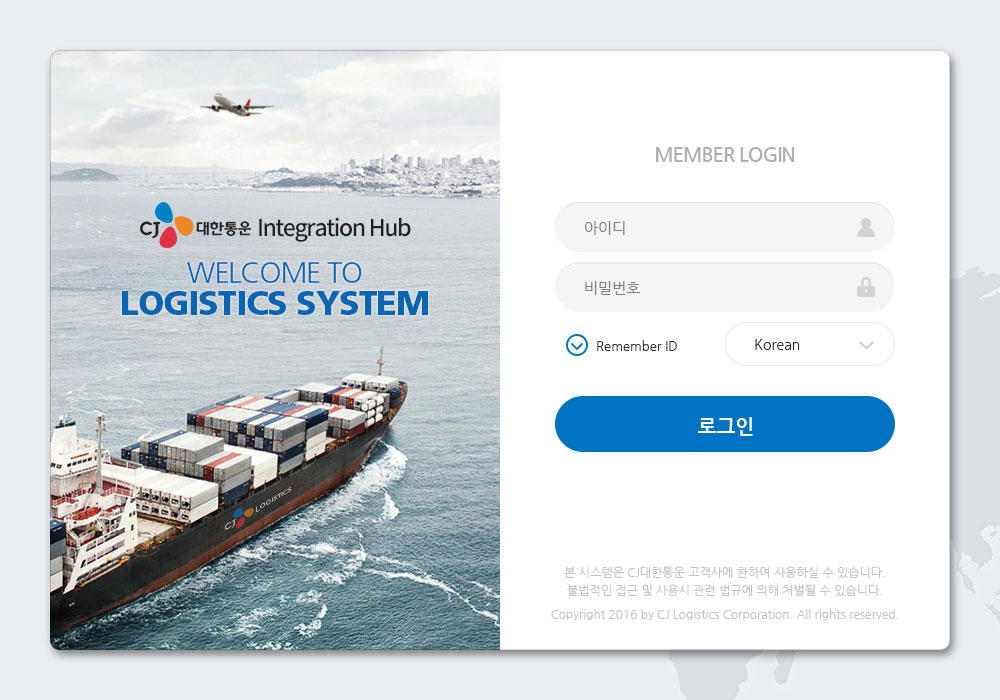Click the user silhouette icon in ID field
This screenshot has height=700, width=1000.
click(865, 227)
